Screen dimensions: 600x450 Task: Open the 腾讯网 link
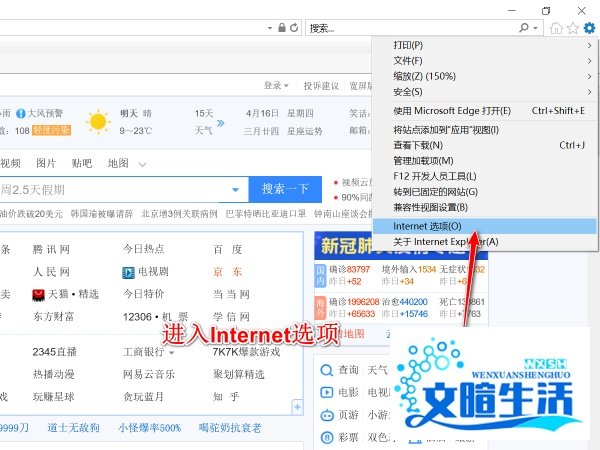point(51,250)
